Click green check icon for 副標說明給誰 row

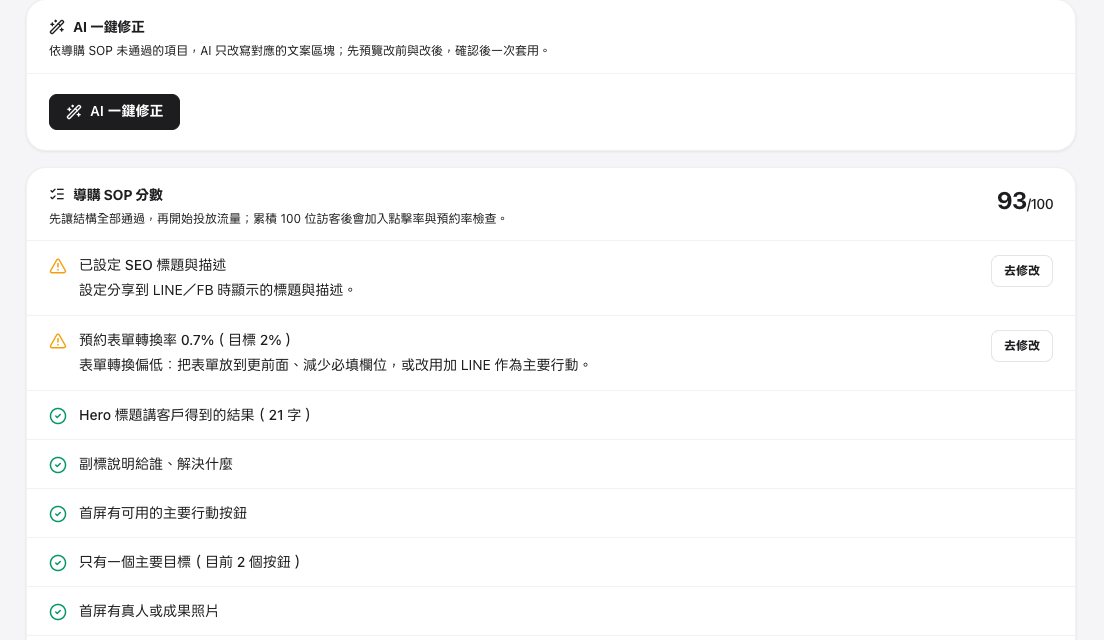click(58, 465)
